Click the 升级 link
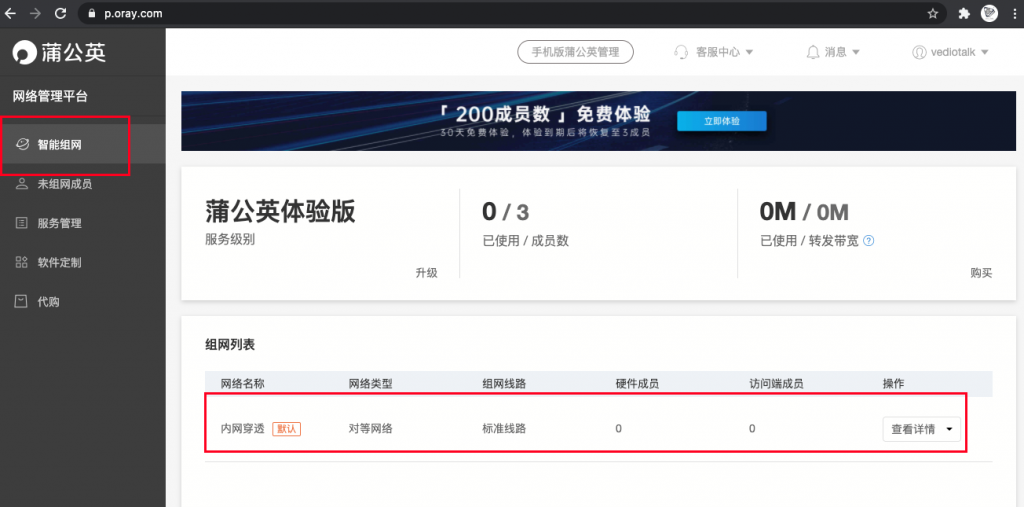1024x507 pixels. click(426, 273)
